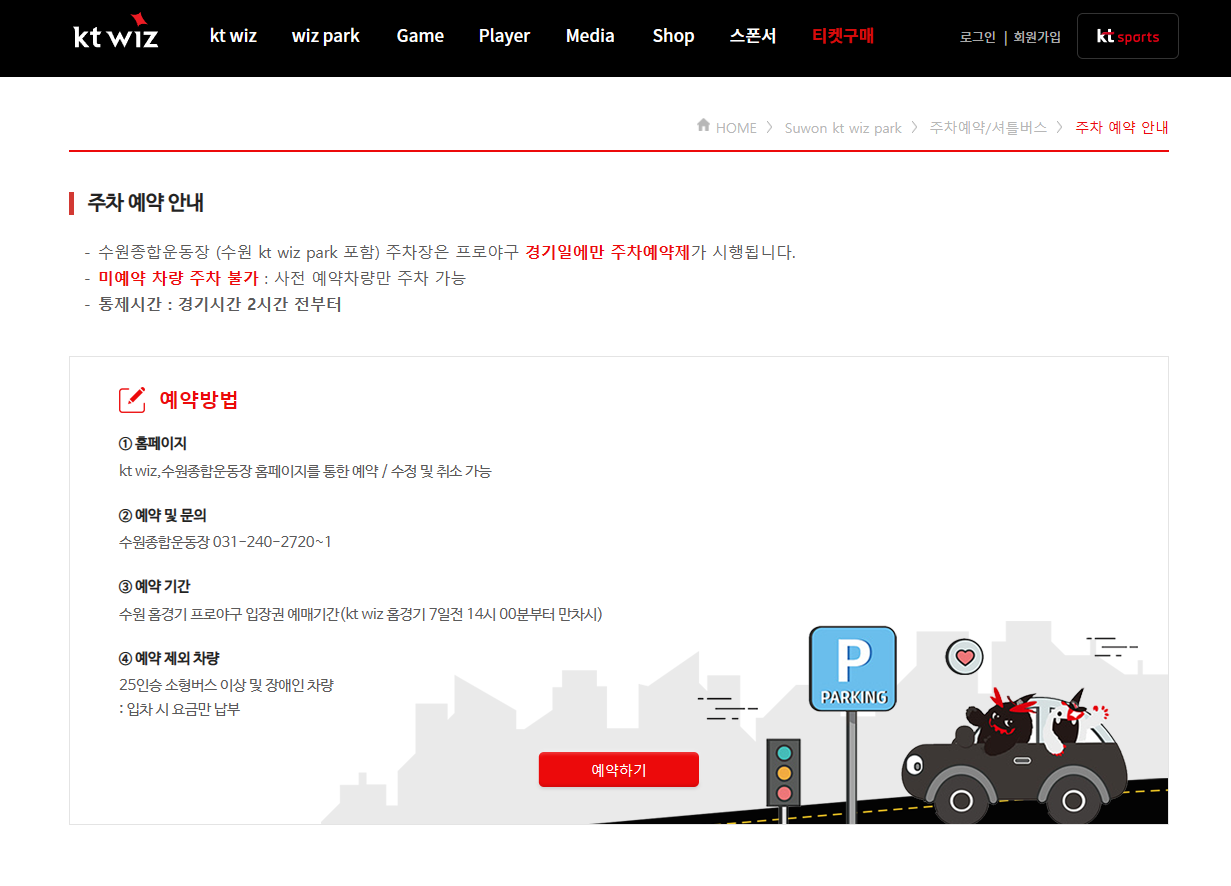Open the 티켓구매 menu

tap(843, 36)
